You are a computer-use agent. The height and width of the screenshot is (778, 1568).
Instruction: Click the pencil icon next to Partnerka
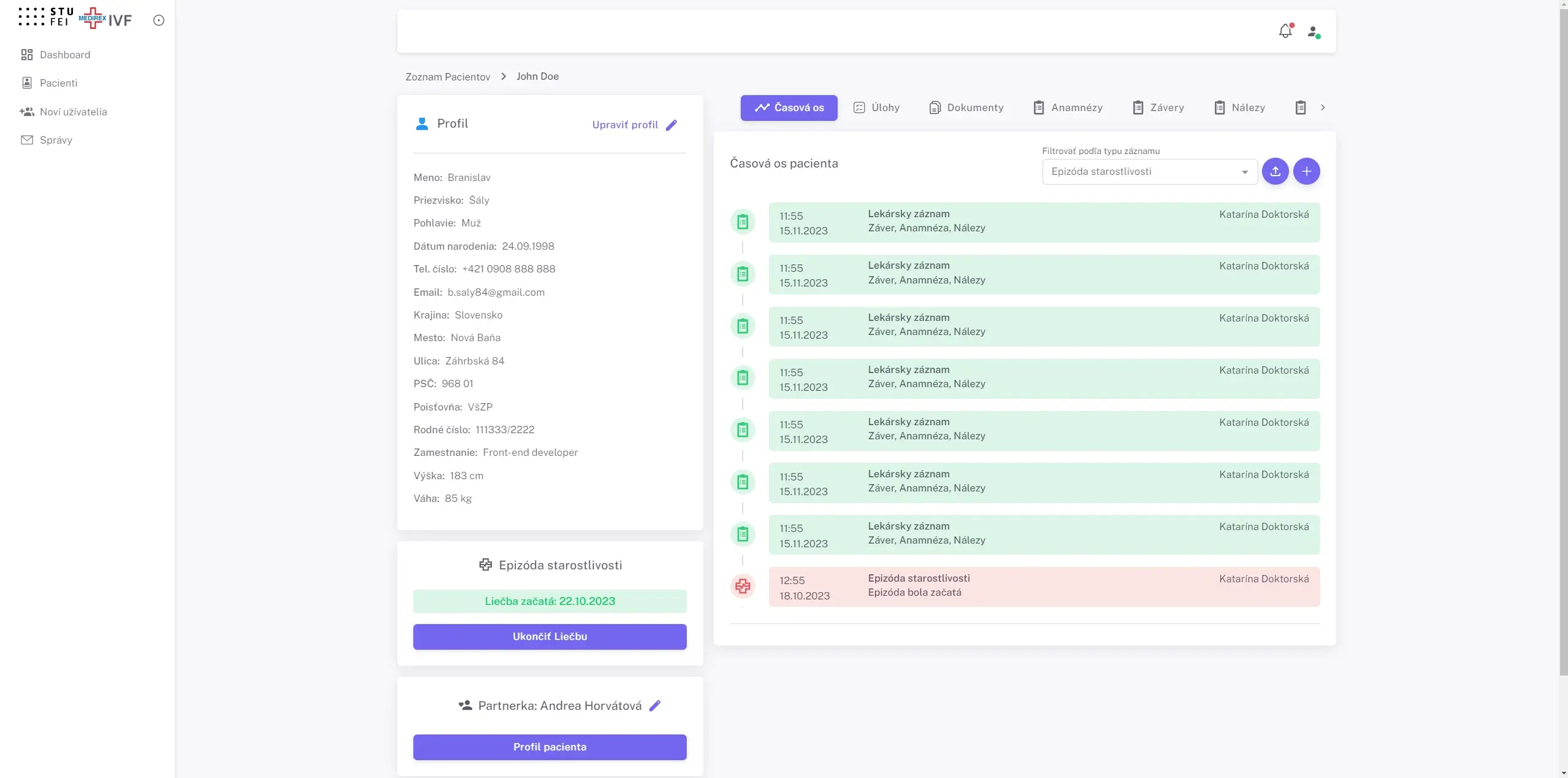coord(655,706)
